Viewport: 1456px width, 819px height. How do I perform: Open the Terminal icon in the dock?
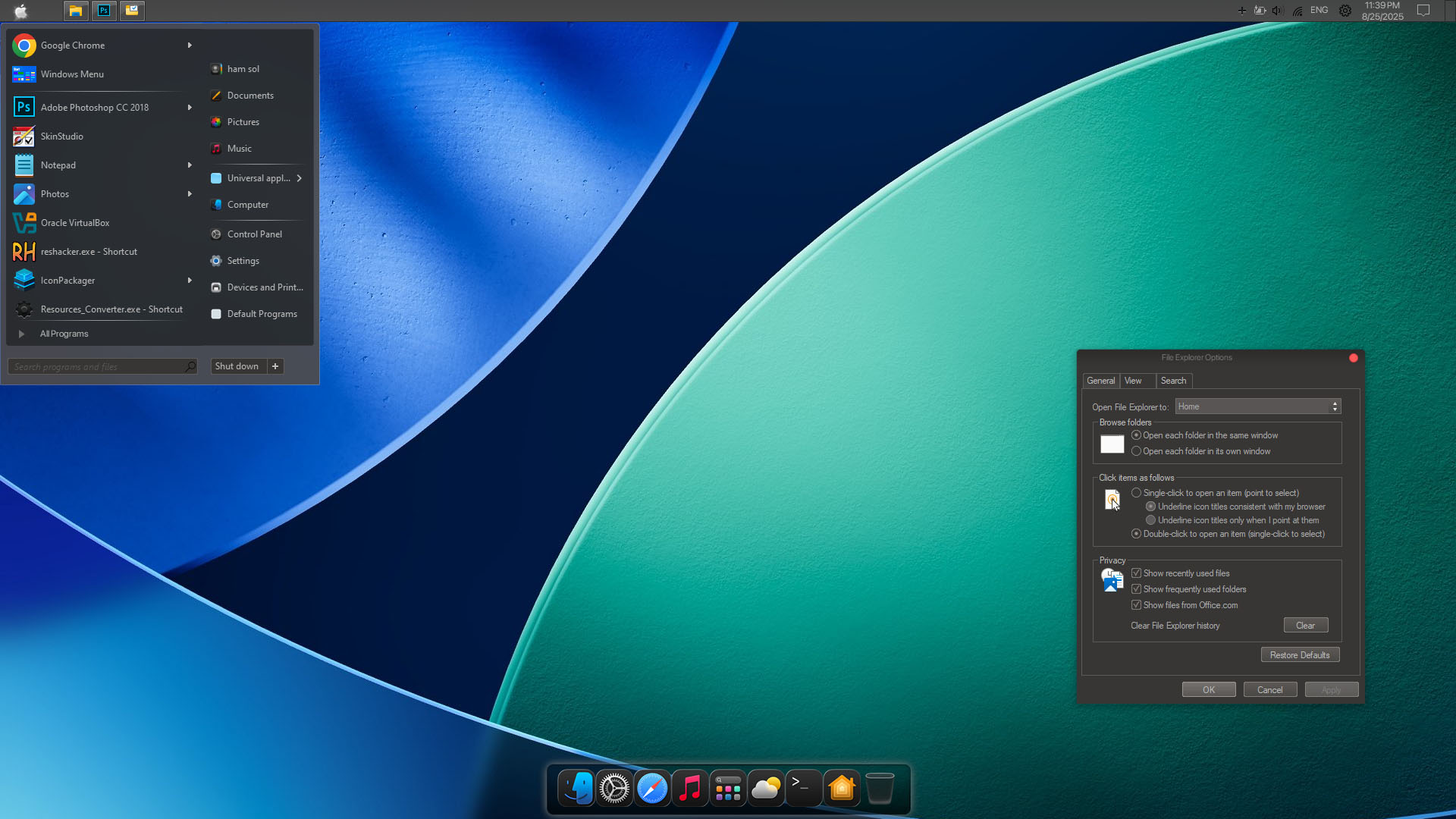click(803, 789)
